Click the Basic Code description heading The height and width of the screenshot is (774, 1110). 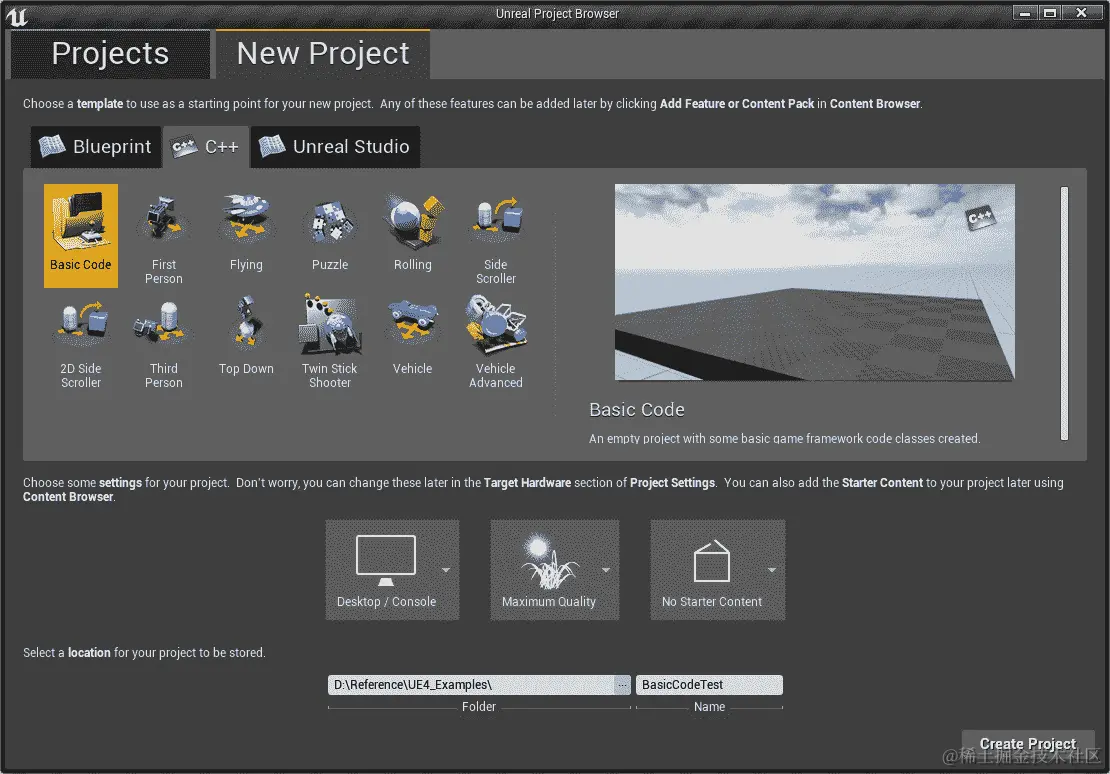(x=636, y=410)
